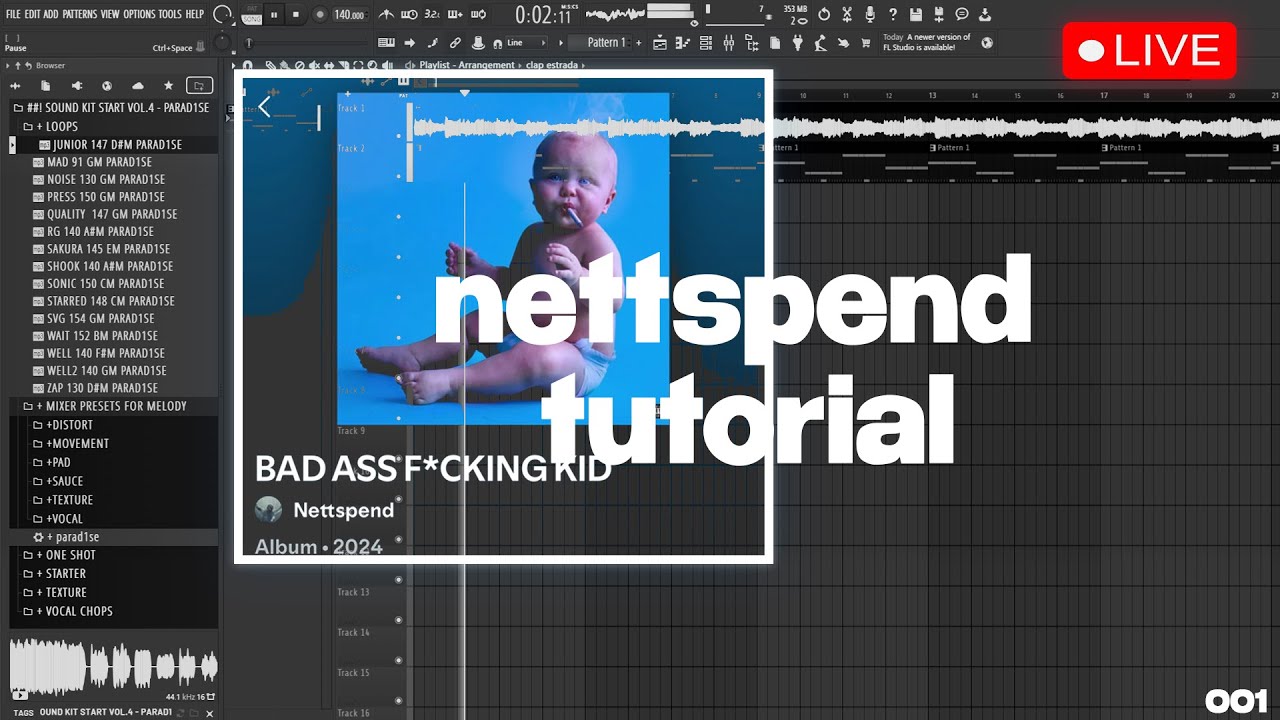Click the tempo tapper icon
This screenshot has width=1280, height=720.
coord(820,42)
